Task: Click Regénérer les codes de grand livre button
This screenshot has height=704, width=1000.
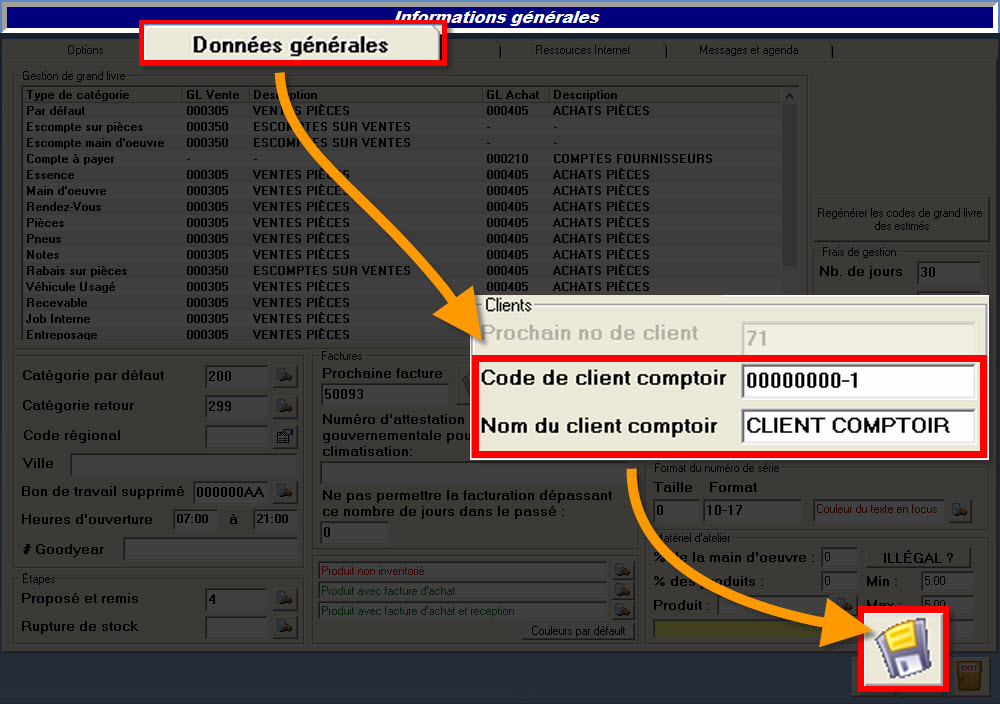Action: point(899,219)
